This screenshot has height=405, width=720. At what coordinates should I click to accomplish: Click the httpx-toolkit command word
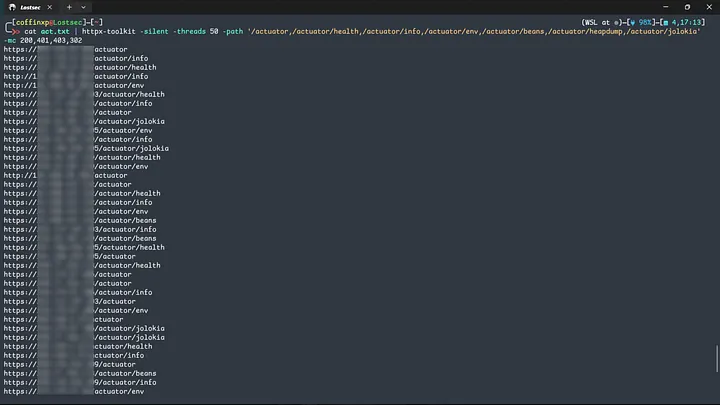tap(108, 31)
